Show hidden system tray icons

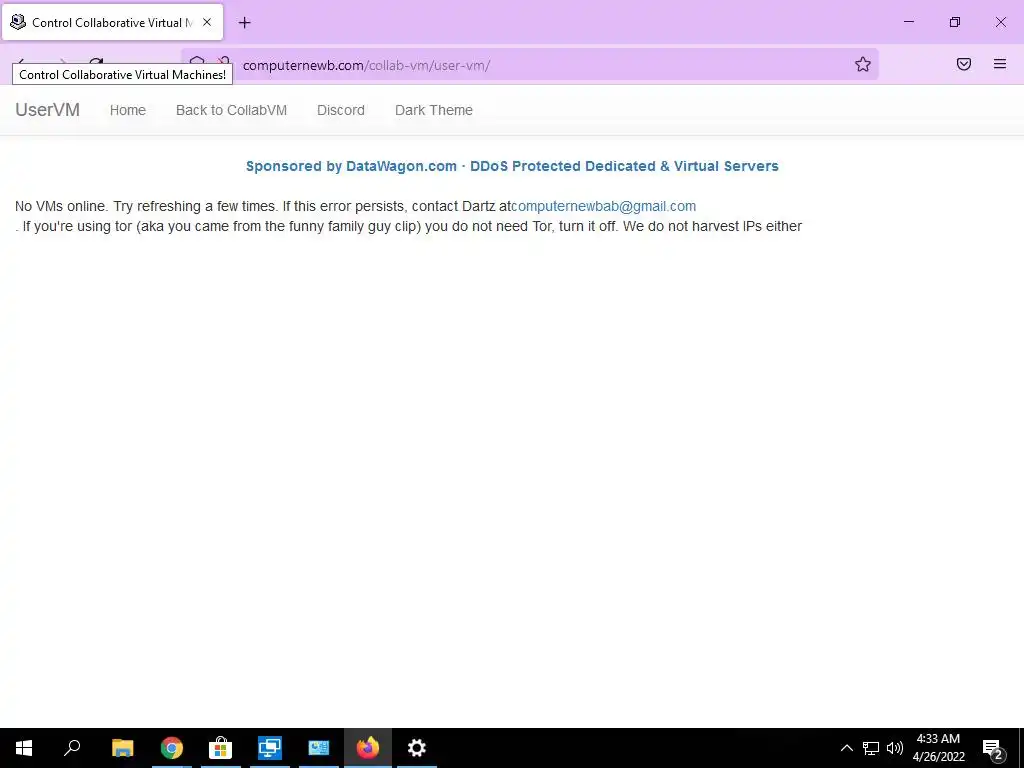tap(846, 748)
